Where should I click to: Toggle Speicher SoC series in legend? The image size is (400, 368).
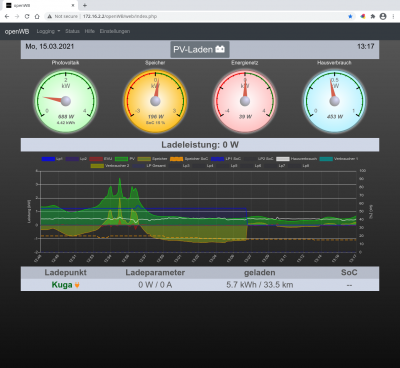(x=189, y=159)
